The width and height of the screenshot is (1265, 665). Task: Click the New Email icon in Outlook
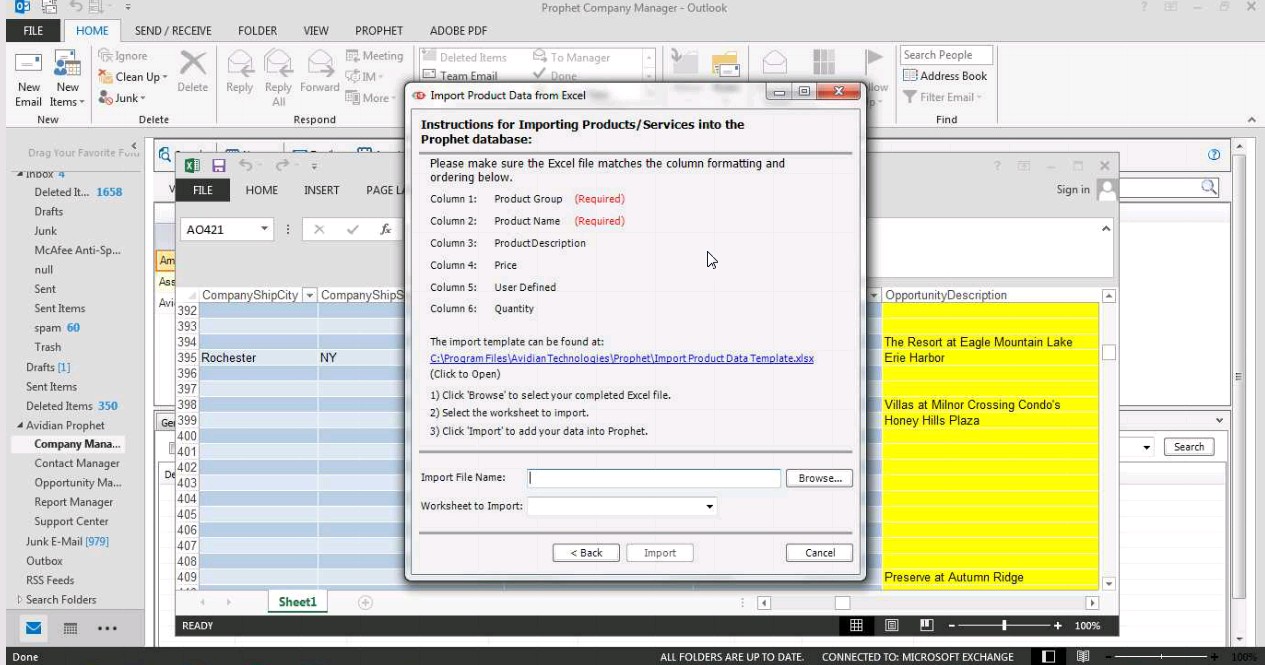29,78
